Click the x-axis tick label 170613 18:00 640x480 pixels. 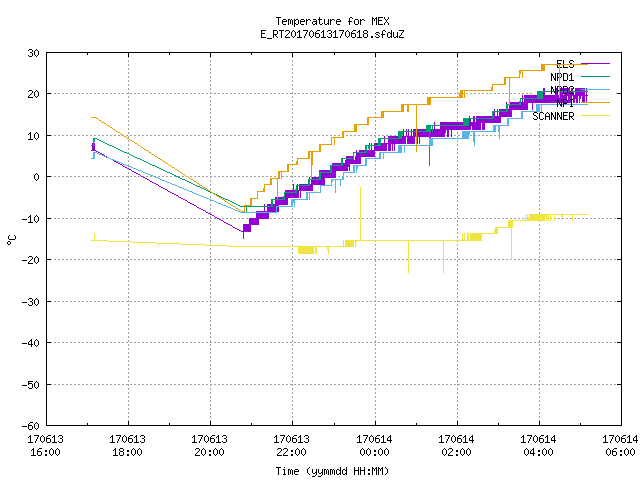pyautogui.click(x=128, y=446)
